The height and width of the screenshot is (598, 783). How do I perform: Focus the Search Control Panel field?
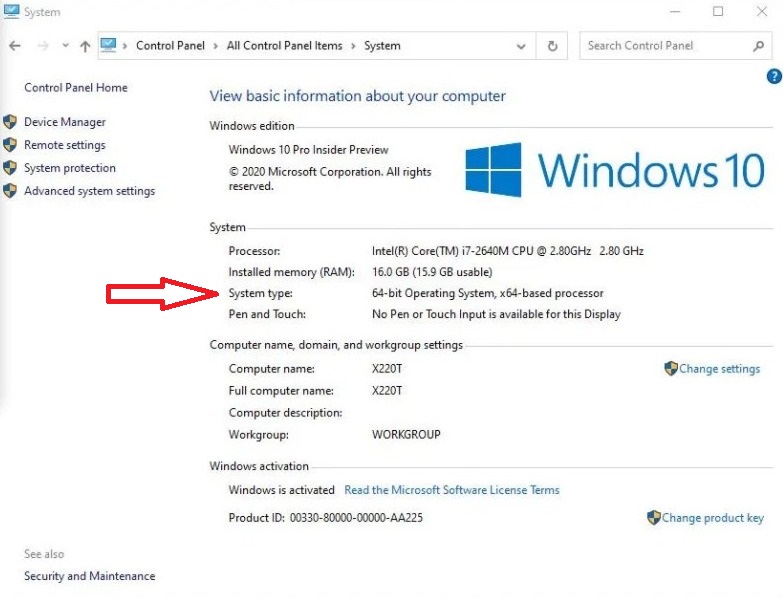click(665, 46)
